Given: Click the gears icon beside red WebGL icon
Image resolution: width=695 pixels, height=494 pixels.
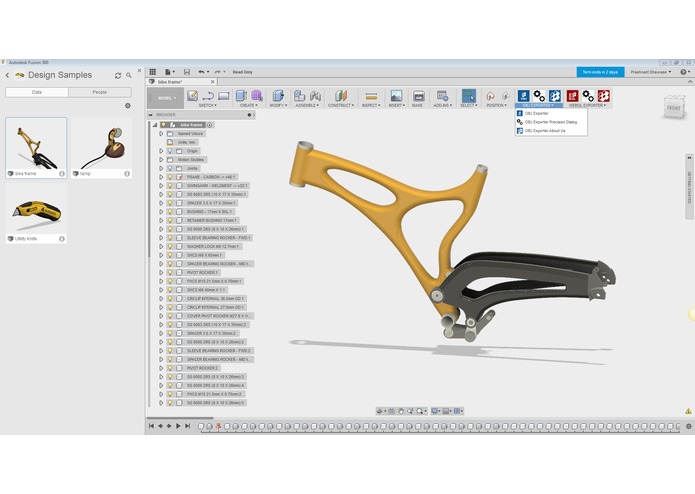Looking at the screenshot, I should point(588,96).
